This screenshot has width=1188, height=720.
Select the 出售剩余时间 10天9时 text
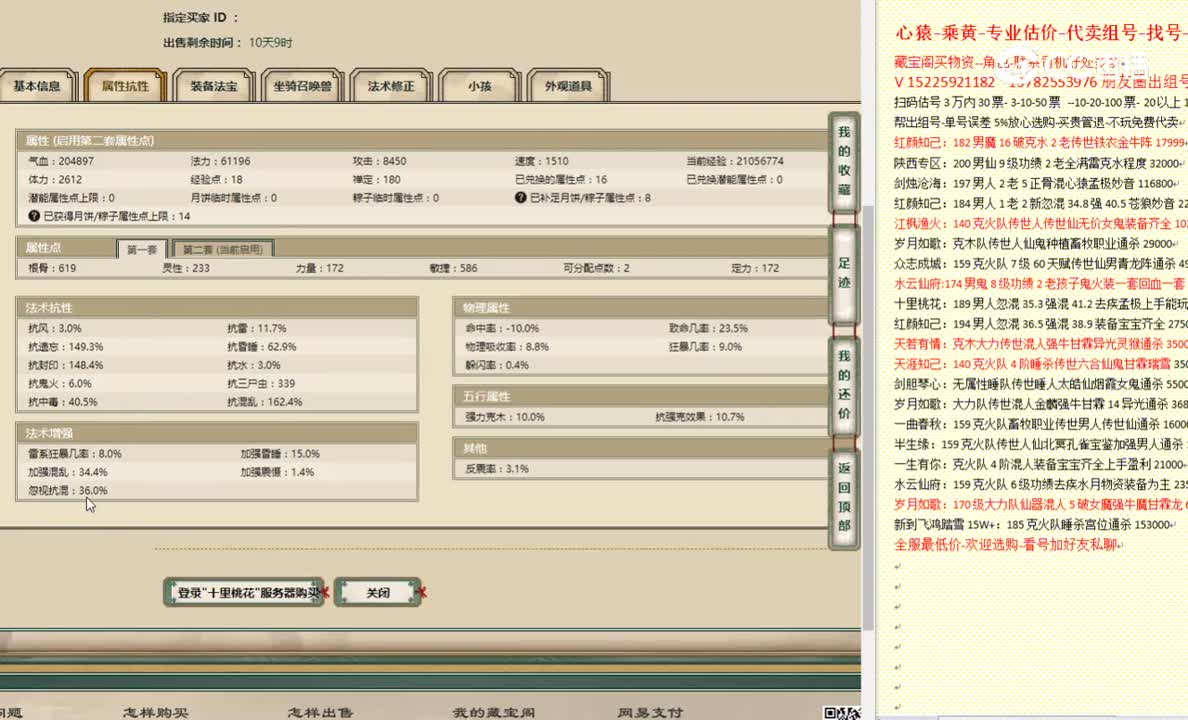[228, 43]
